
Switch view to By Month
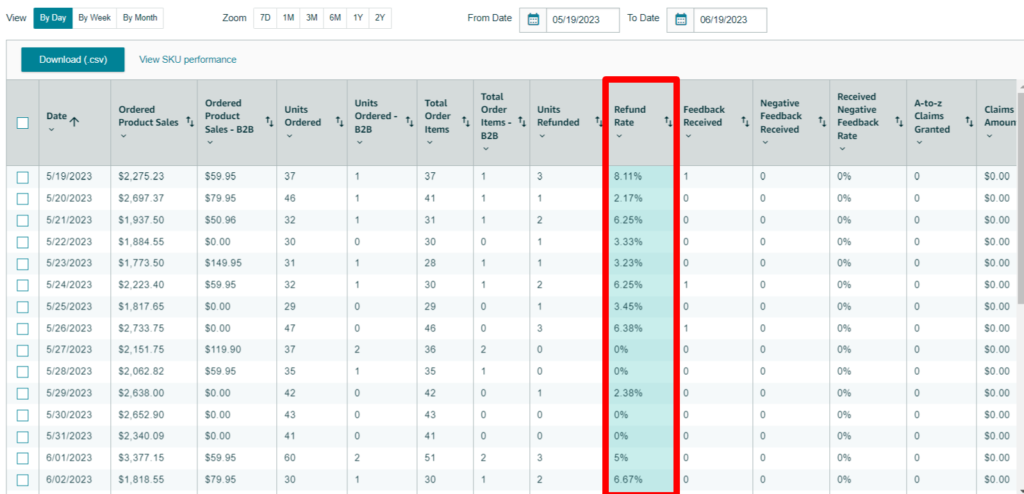point(139,18)
